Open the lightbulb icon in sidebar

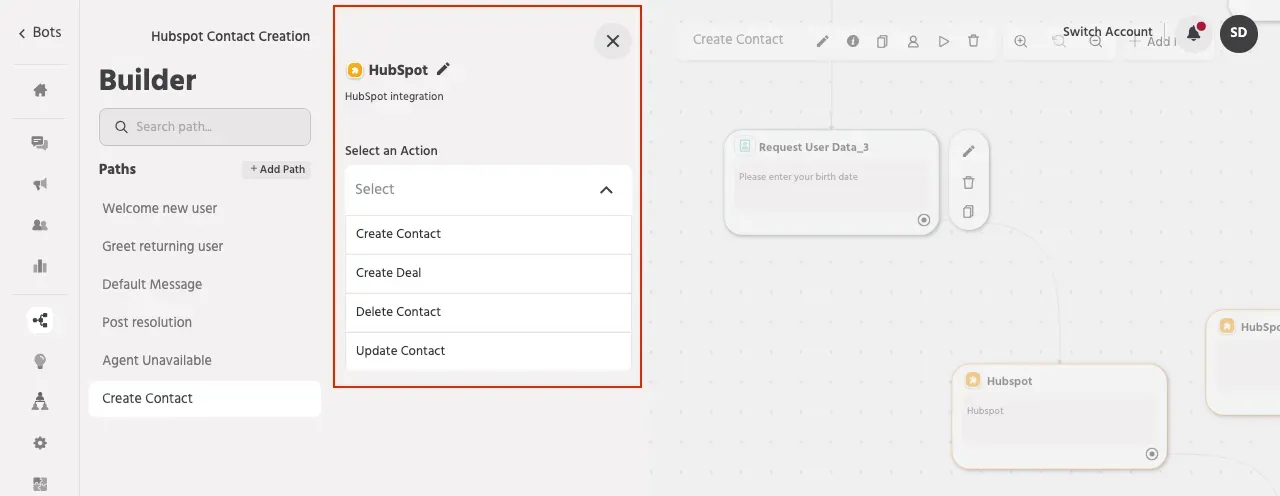click(x=40, y=361)
